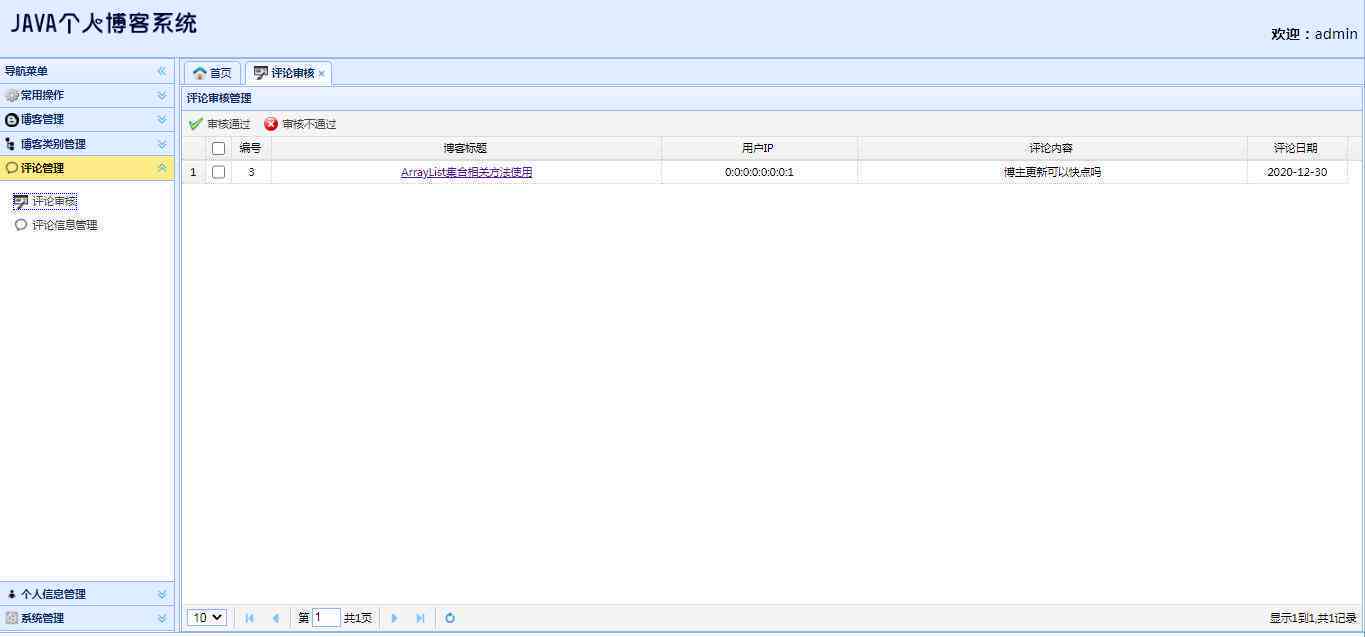Click the page number input field

click(326, 618)
